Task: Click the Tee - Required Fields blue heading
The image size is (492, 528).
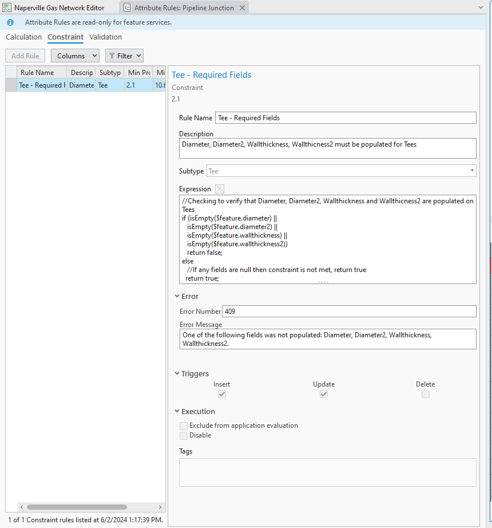Action: pyautogui.click(x=211, y=75)
